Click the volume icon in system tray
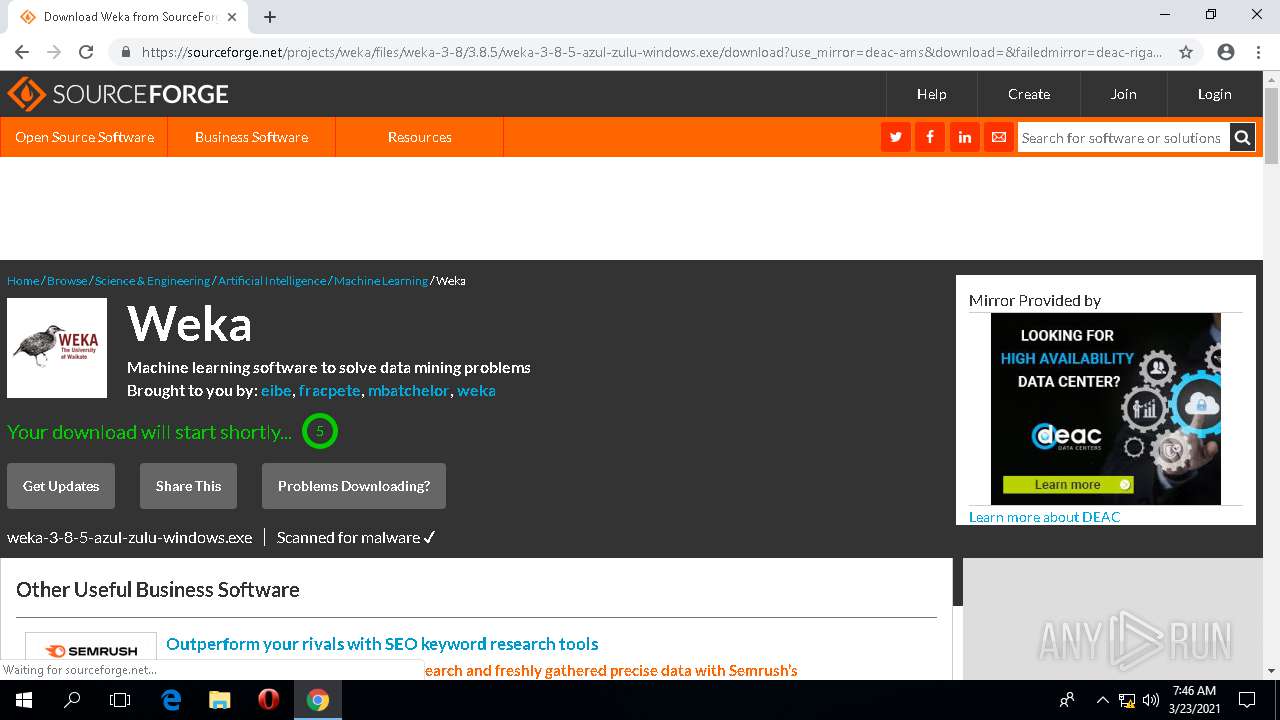The height and width of the screenshot is (720, 1280). coord(1151,700)
